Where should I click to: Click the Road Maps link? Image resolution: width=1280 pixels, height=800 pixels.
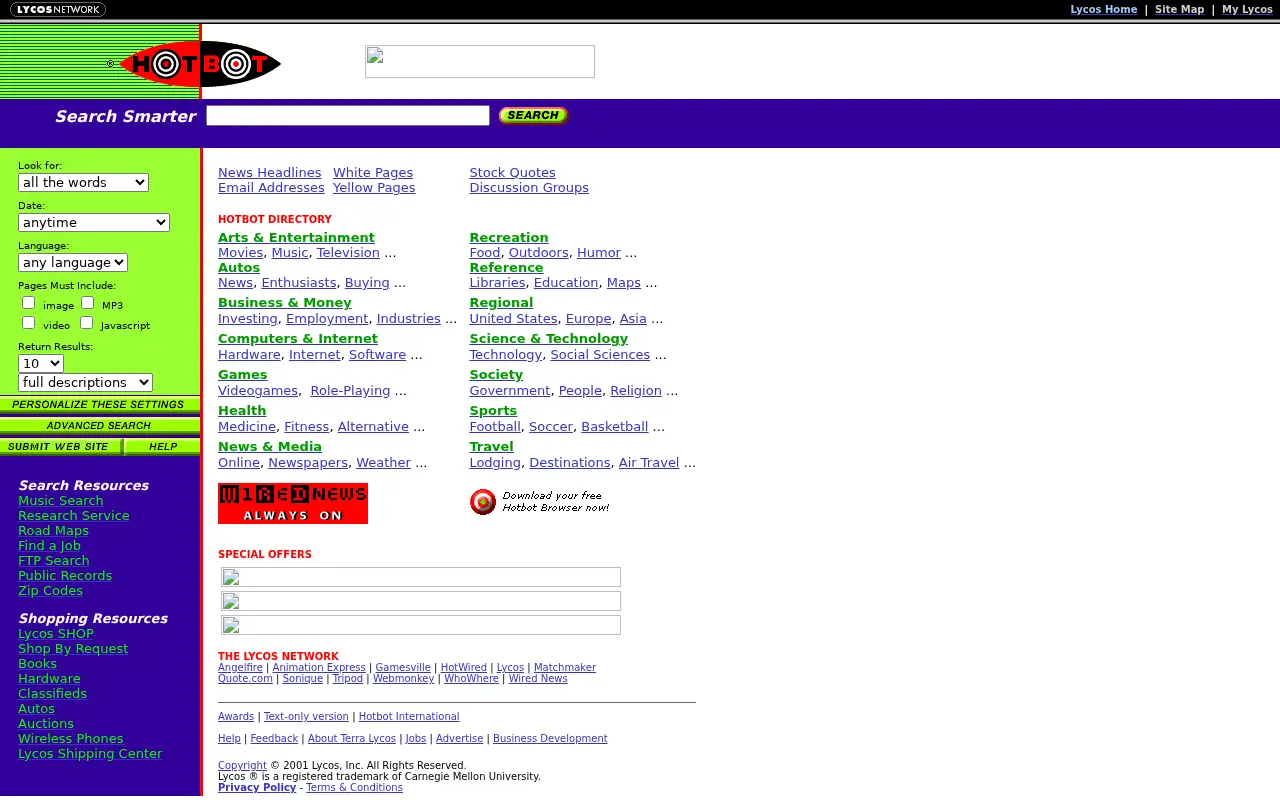point(53,531)
